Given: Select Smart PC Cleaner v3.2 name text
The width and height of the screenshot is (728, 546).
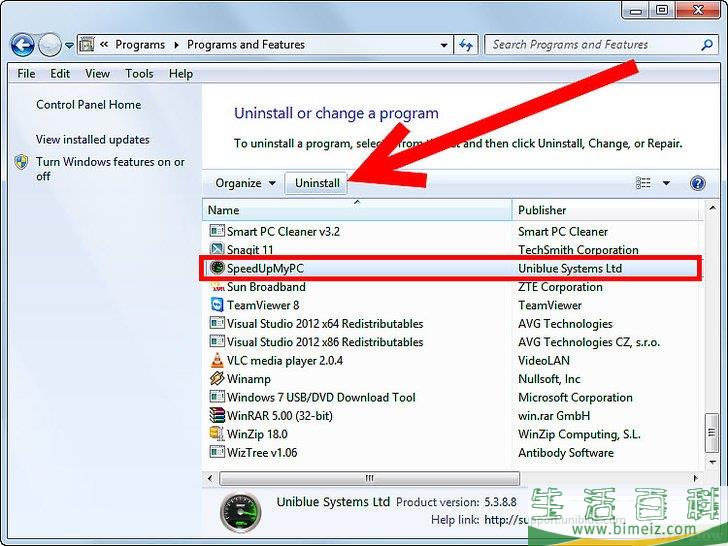Looking at the screenshot, I should 283,231.
